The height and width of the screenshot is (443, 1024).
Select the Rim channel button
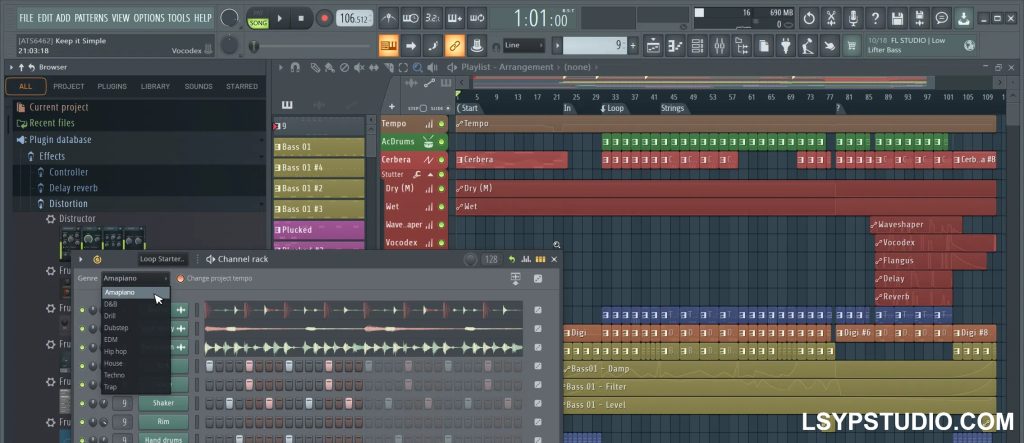pos(163,422)
